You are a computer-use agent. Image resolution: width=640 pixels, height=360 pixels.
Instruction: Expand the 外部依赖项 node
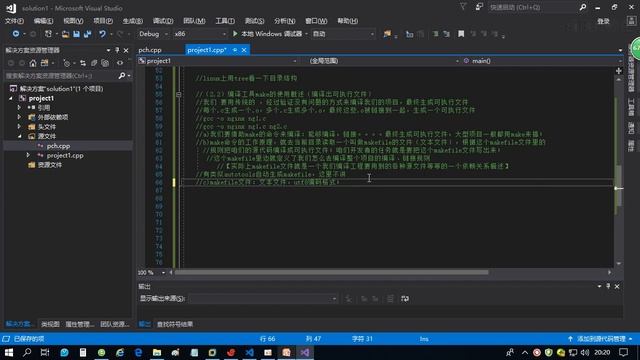19,117
